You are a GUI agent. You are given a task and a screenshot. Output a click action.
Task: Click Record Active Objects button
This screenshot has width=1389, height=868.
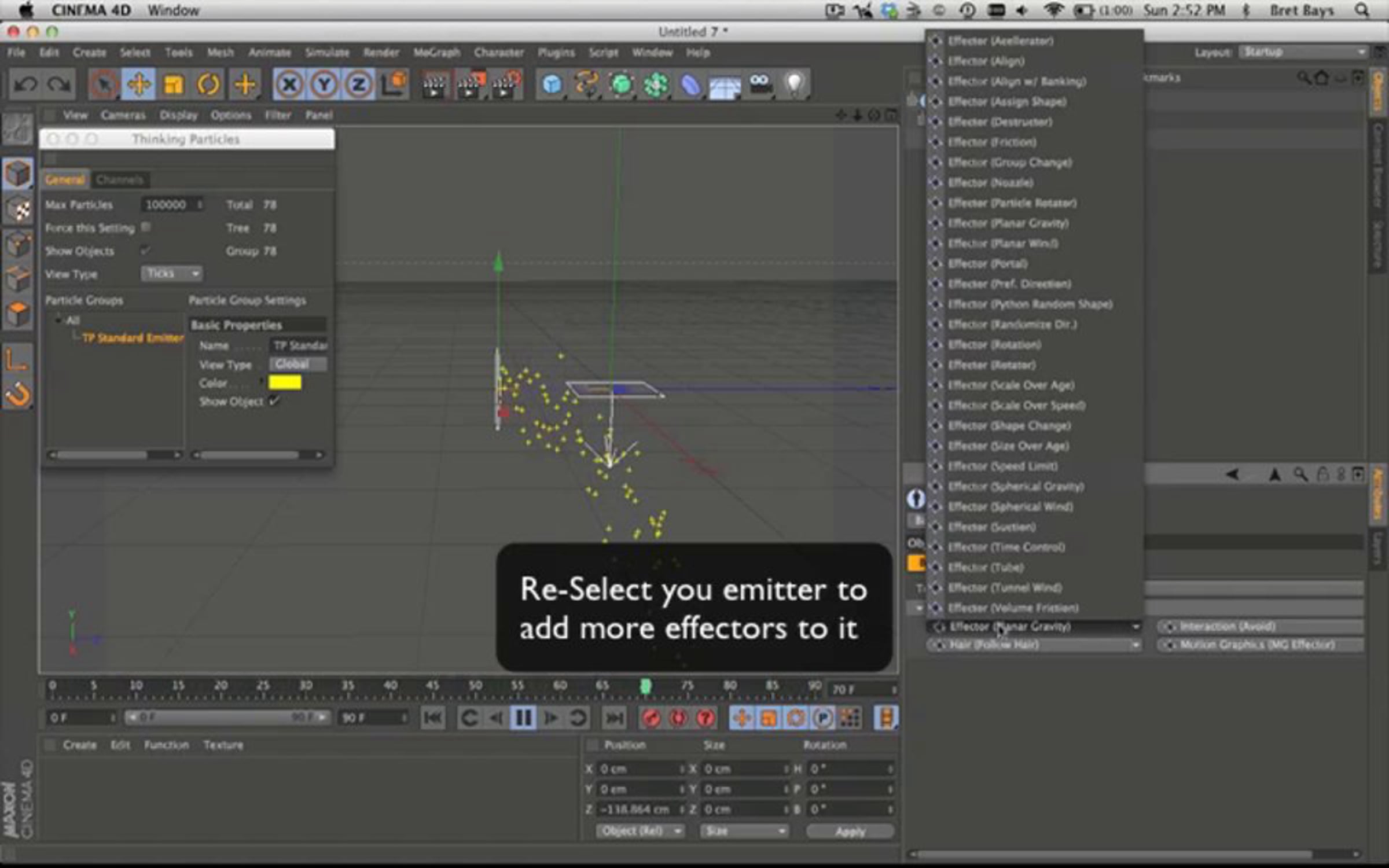[652, 718]
